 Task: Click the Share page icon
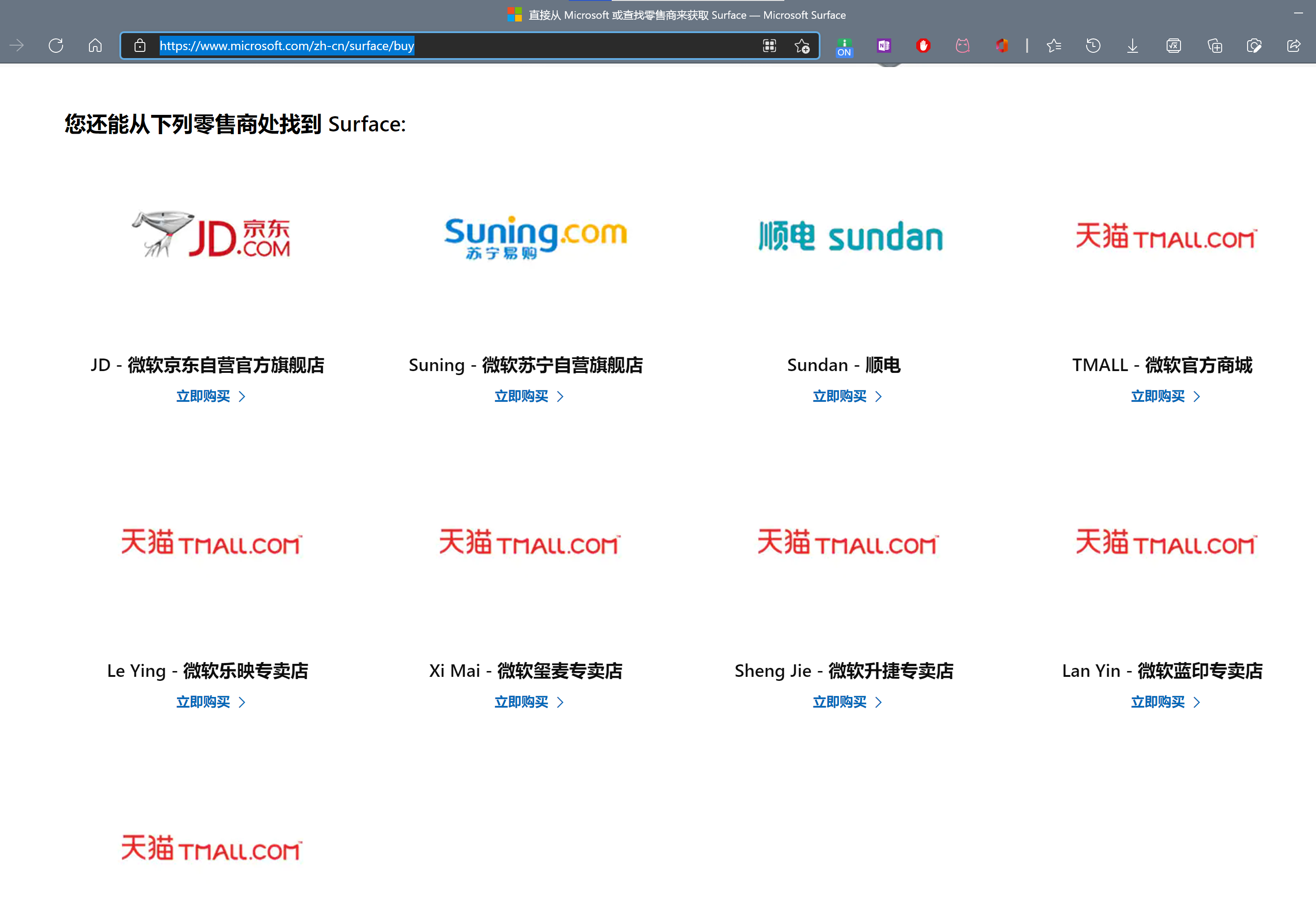pyautogui.click(x=1294, y=46)
